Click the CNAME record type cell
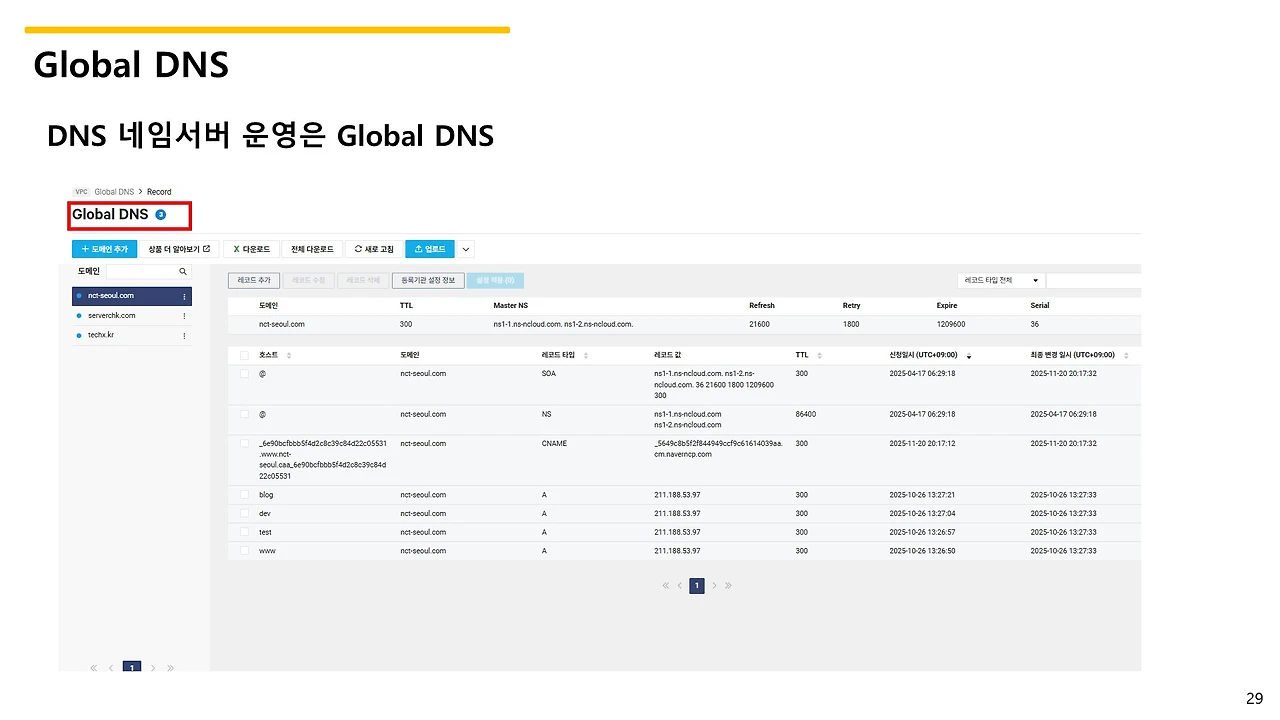1280x720 pixels. point(554,444)
